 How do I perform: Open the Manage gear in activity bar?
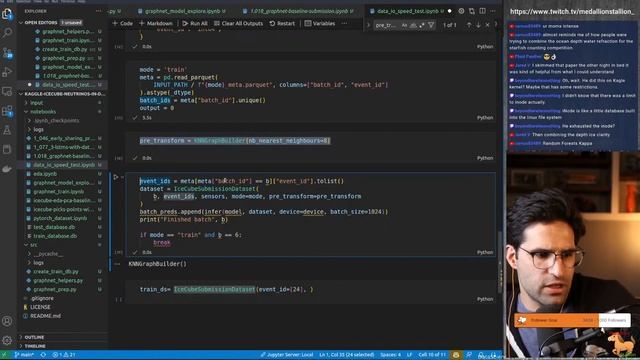(x=7, y=340)
